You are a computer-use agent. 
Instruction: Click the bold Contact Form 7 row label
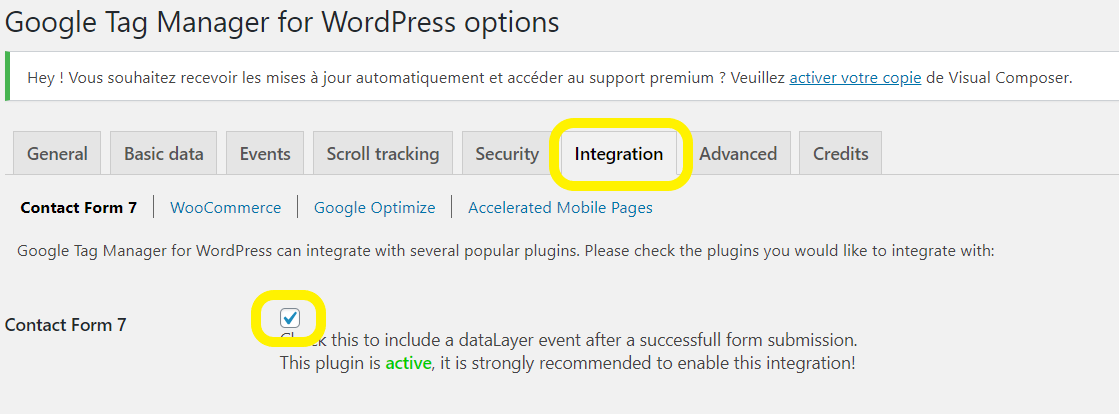(66, 324)
